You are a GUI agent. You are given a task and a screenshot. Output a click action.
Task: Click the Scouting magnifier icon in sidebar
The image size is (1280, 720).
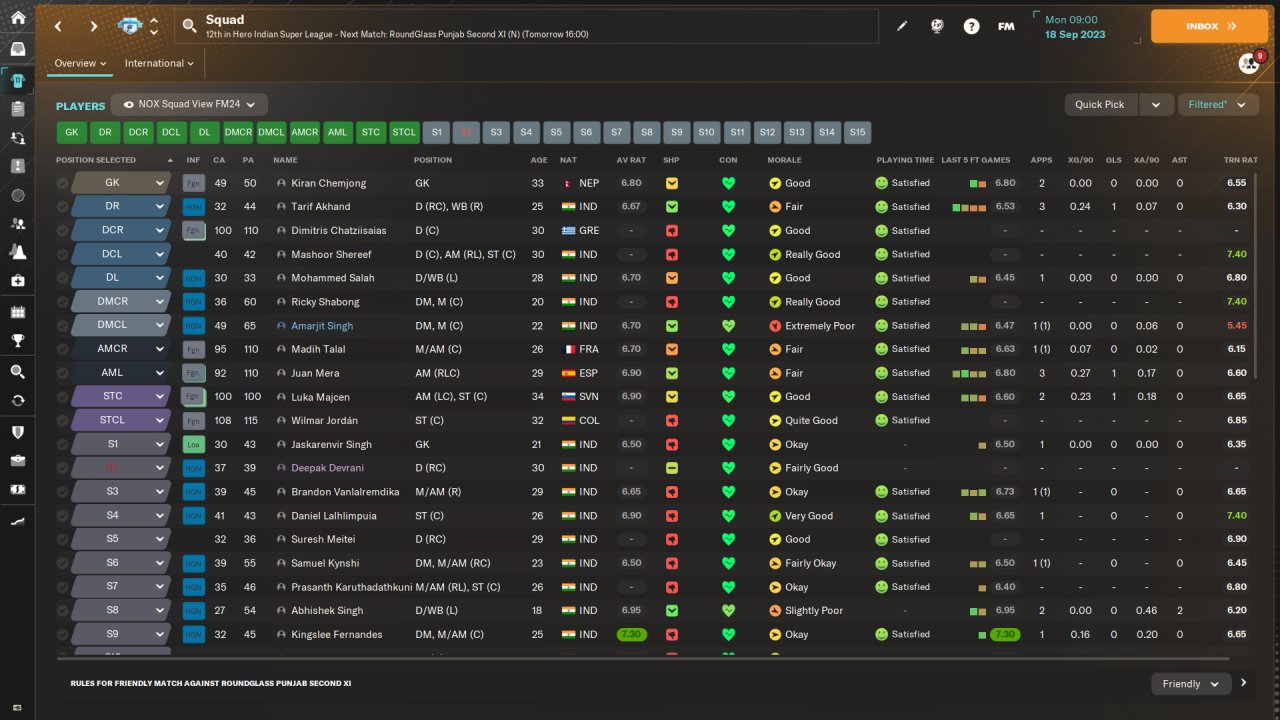pyautogui.click(x=17, y=371)
